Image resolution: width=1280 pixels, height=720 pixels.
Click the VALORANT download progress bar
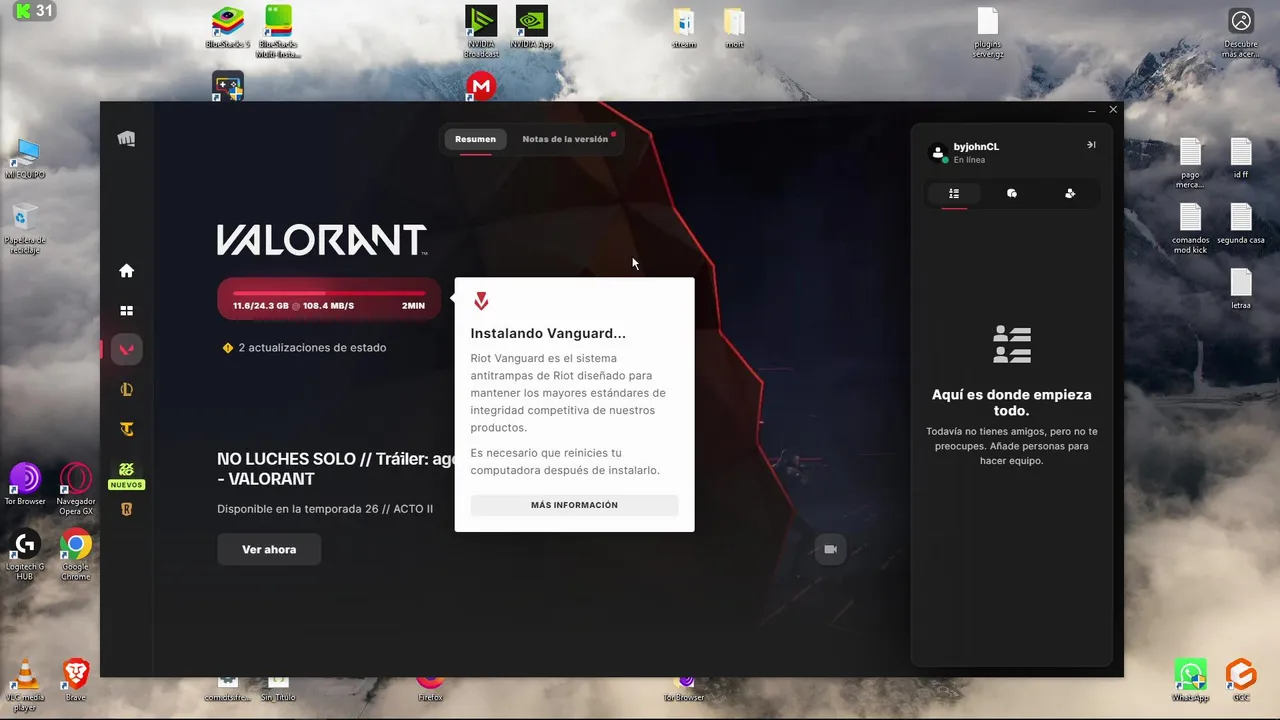point(329,298)
